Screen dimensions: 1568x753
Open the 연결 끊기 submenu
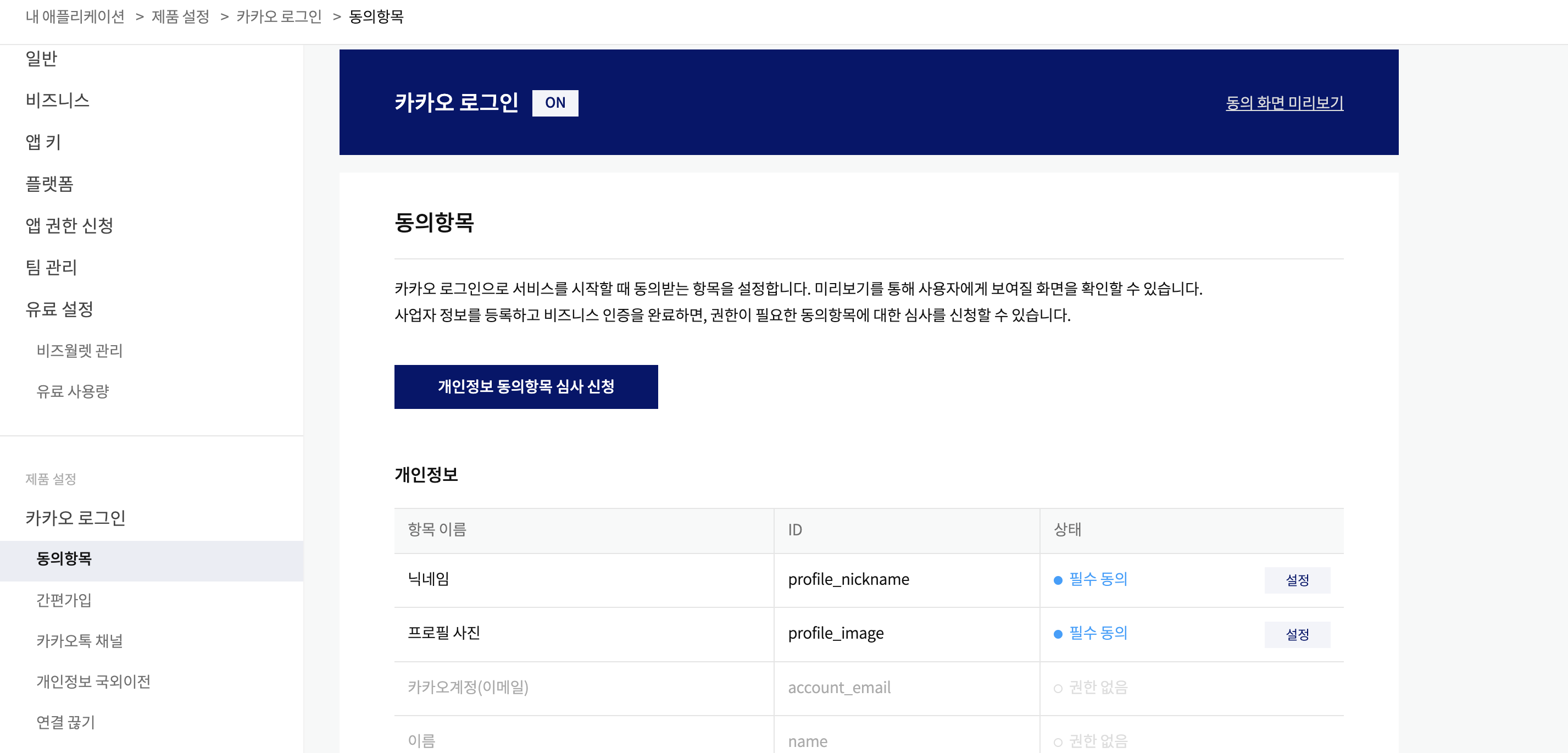pos(66,723)
